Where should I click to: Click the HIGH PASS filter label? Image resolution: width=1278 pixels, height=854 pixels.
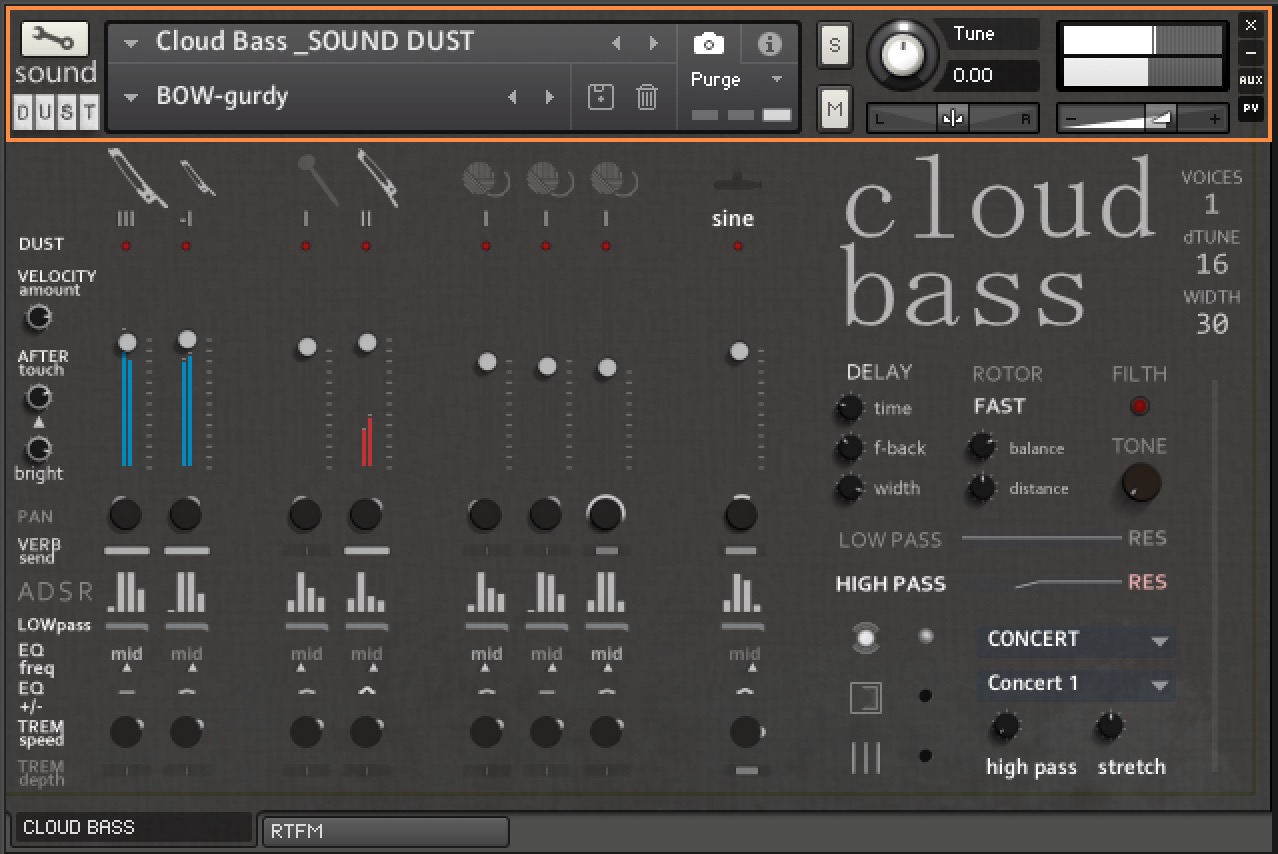tap(890, 584)
